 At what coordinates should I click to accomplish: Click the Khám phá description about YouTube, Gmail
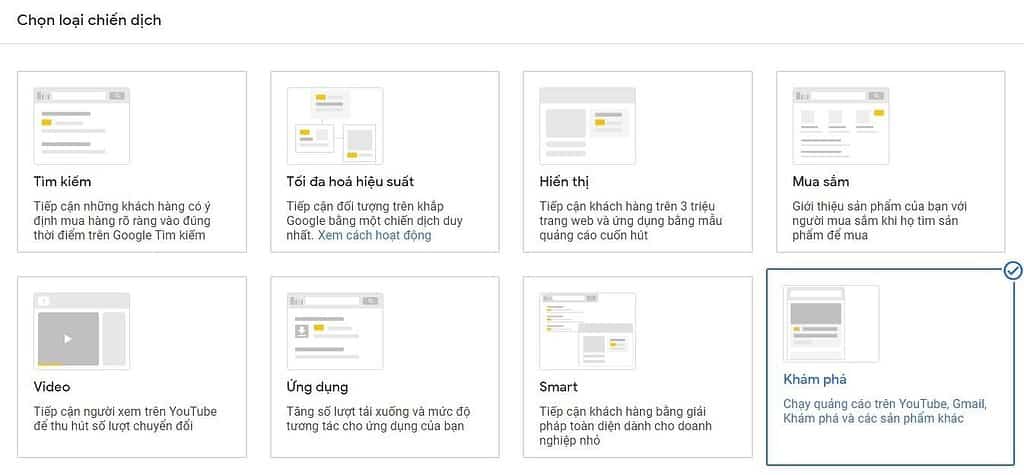coord(885,411)
